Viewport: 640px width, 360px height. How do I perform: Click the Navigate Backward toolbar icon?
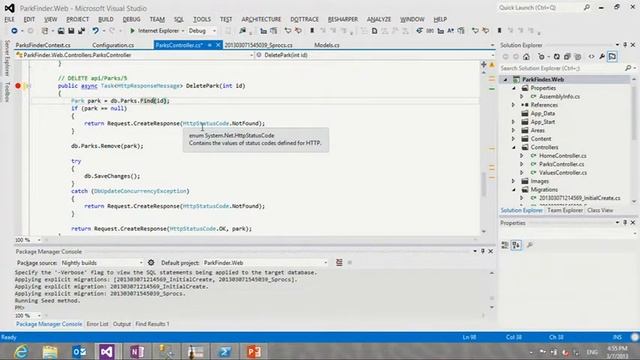[14, 31]
